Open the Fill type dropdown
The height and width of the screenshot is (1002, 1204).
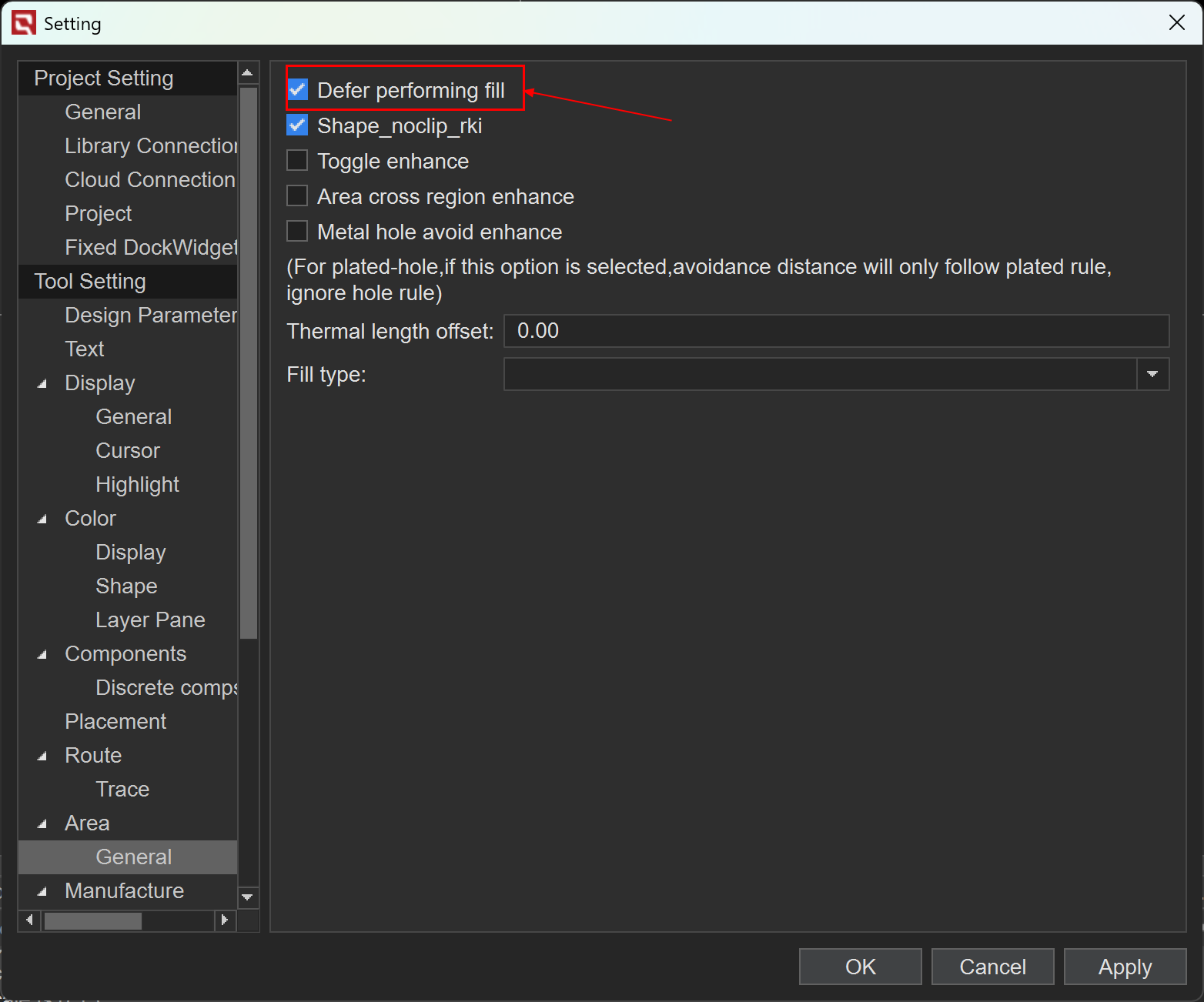(x=1152, y=374)
